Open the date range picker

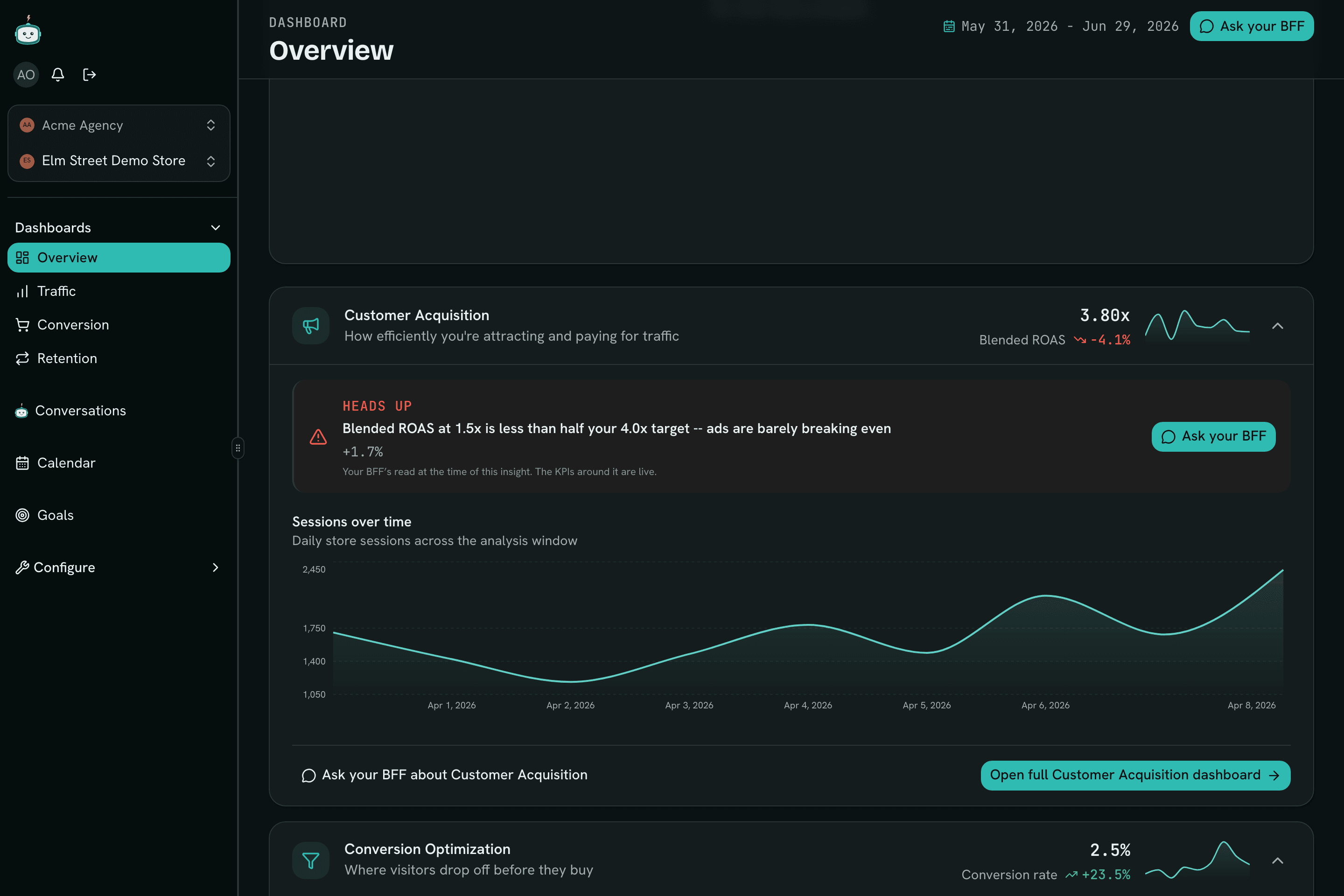point(1061,26)
